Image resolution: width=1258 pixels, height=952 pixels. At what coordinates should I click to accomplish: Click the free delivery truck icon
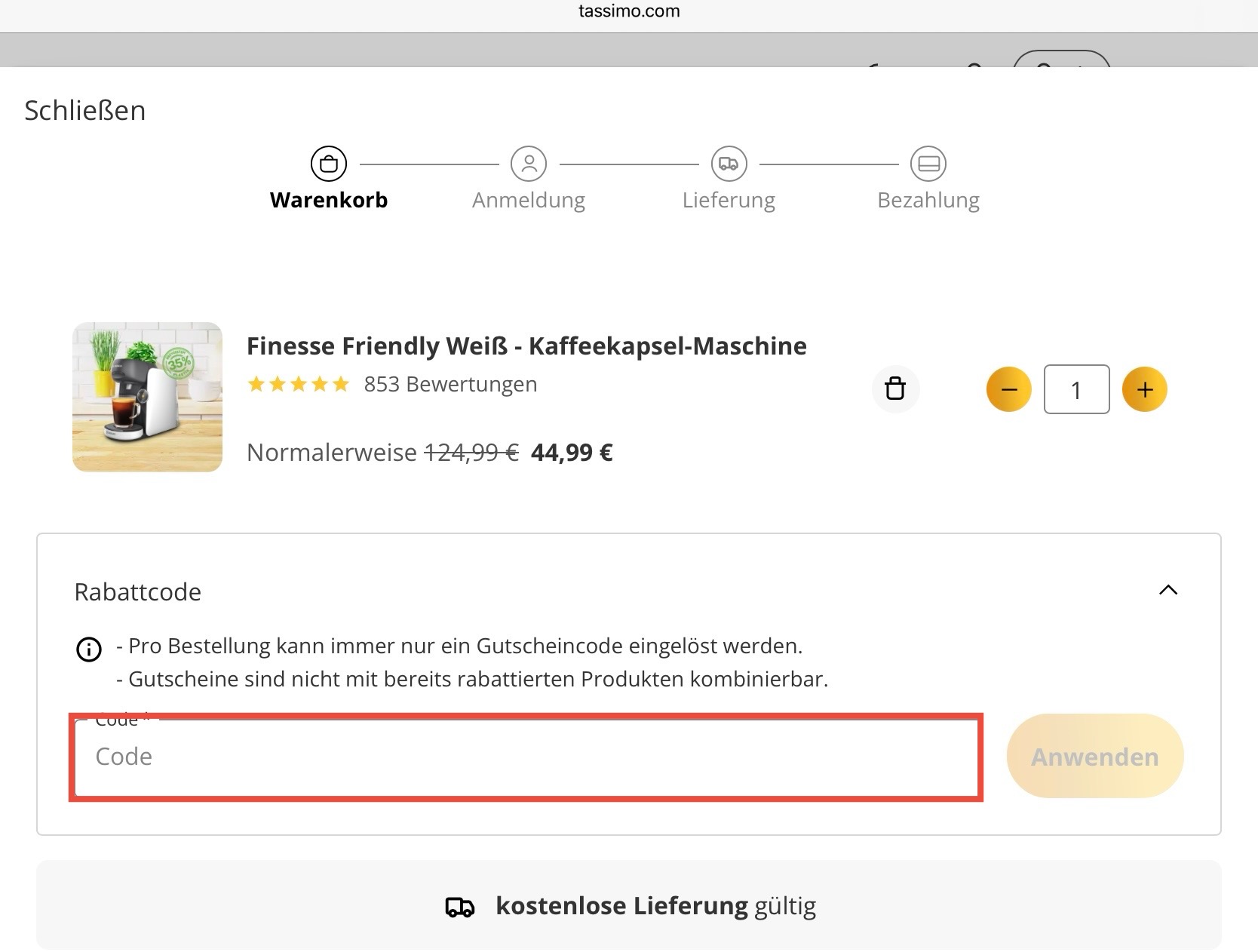click(459, 907)
